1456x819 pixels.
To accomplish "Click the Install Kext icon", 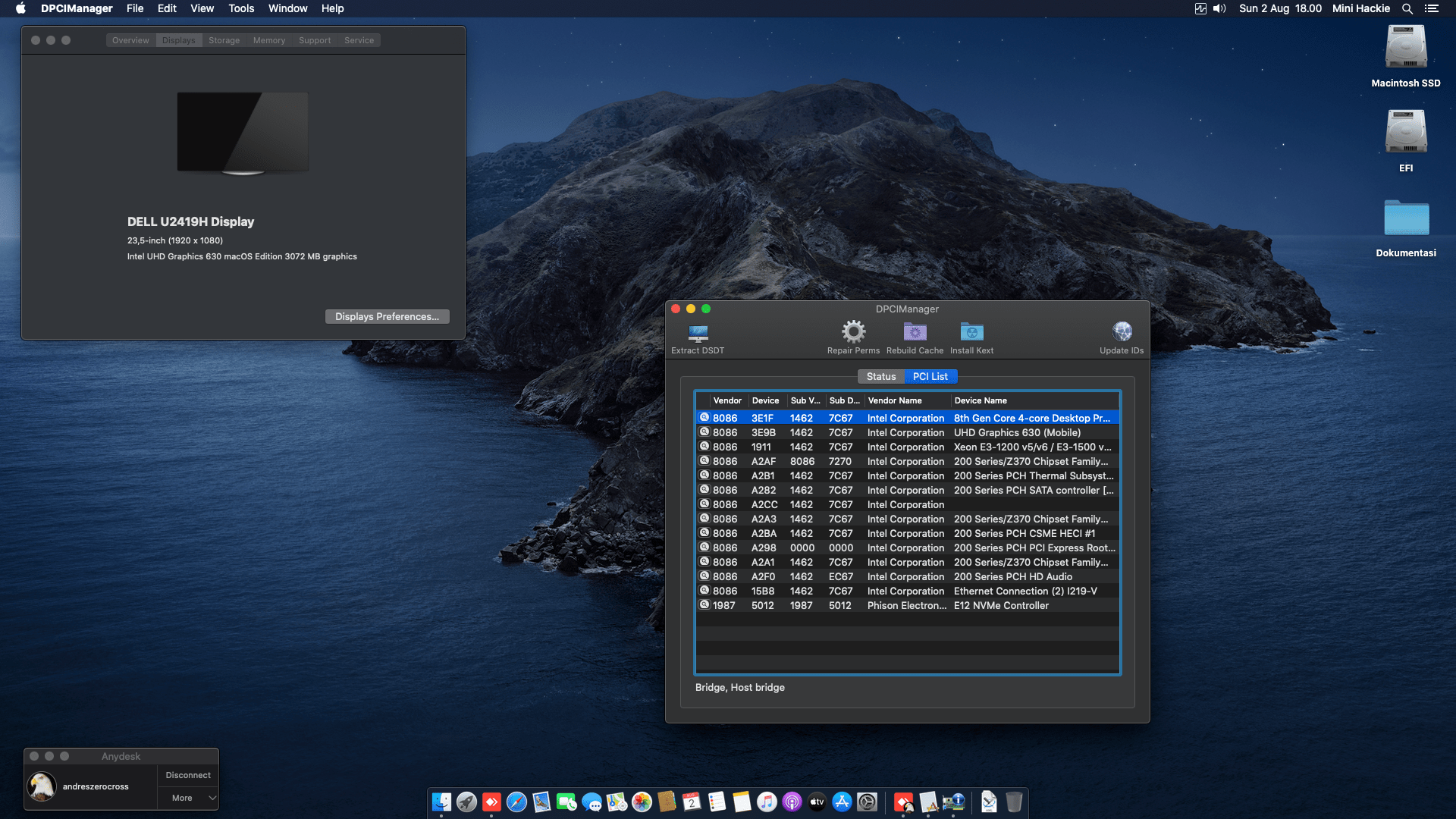I will click(x=971, y=332).
